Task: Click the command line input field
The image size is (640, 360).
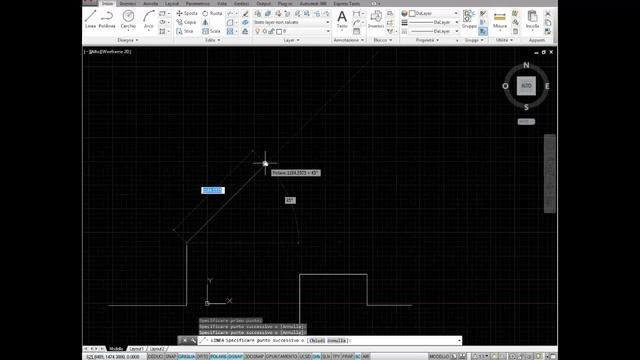Action: point(330,340)
